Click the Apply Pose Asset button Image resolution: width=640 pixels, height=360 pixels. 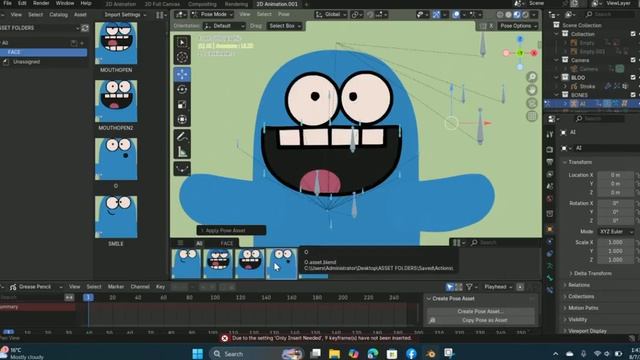(x=231, y=231)
